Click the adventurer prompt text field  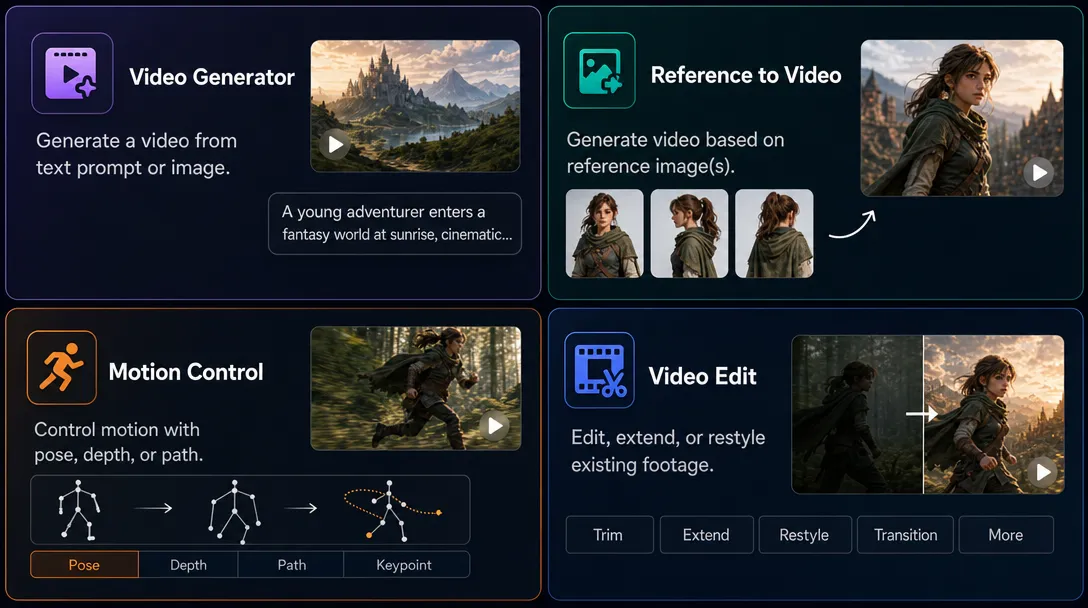coord(395,223)
